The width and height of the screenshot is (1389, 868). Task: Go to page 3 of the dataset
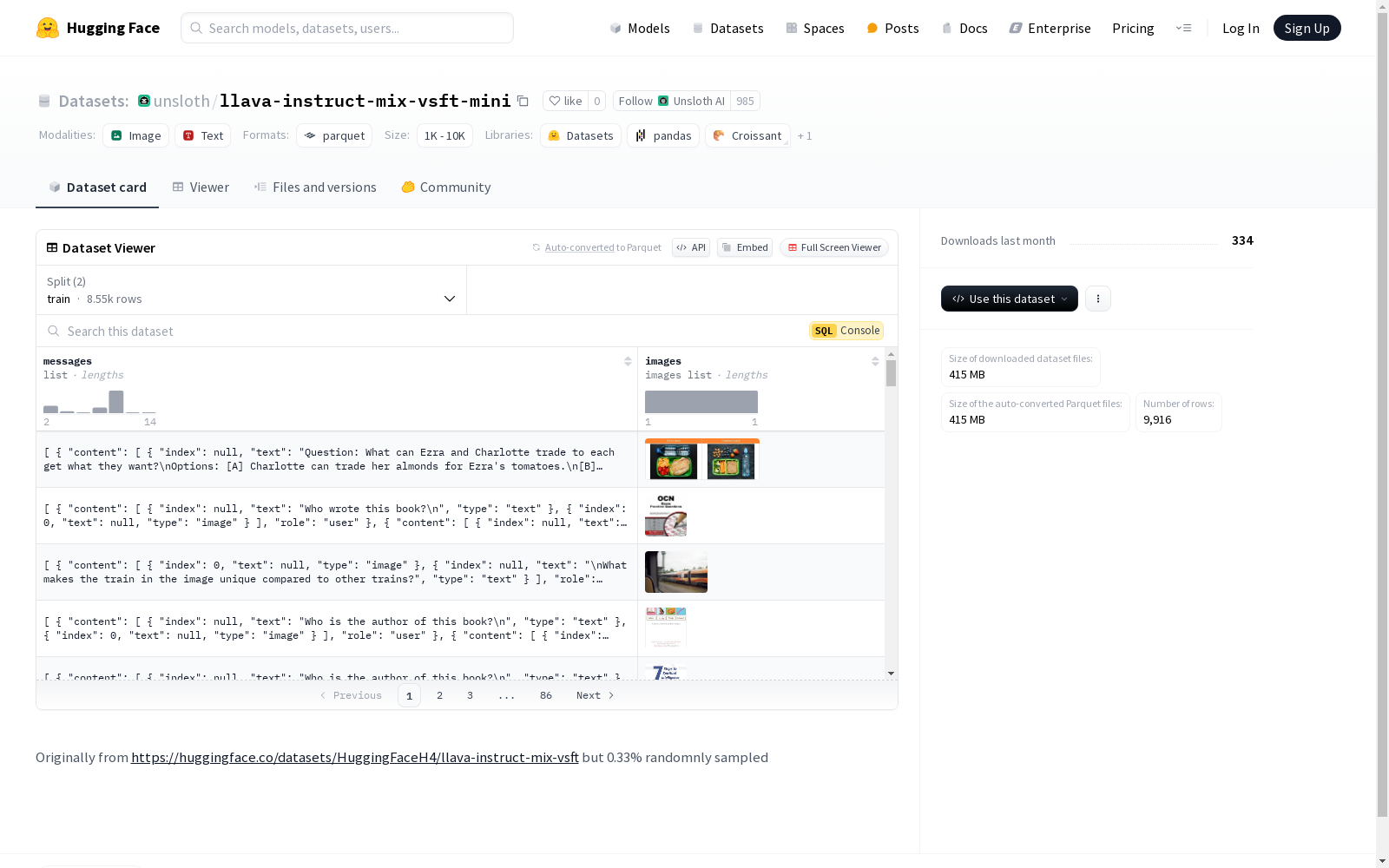471,695
